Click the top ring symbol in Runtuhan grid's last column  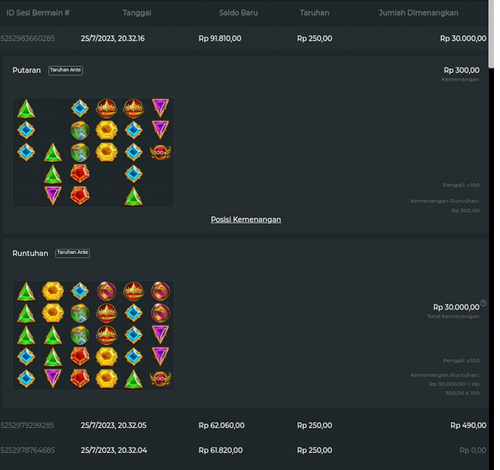(160, 291)
